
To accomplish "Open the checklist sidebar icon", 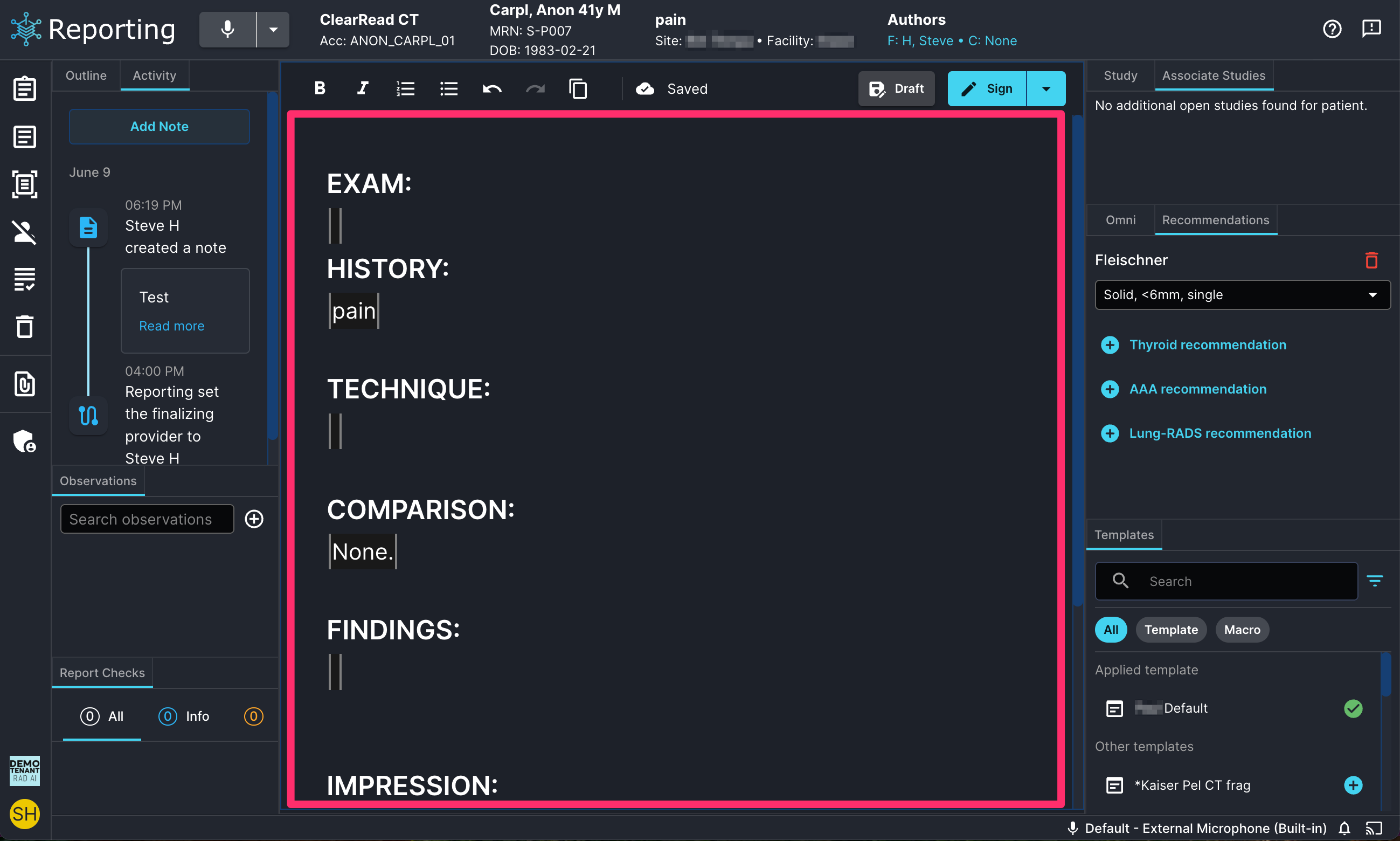I will 25,279.
